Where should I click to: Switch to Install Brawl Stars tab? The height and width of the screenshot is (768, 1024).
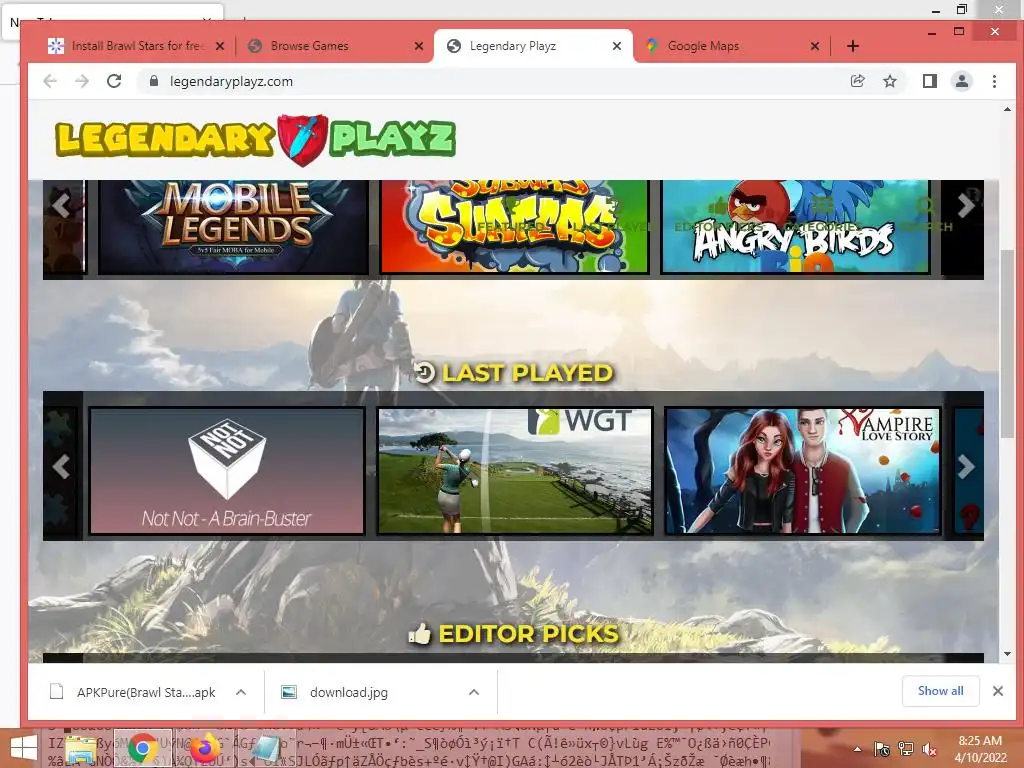click(x=136, y=46)
